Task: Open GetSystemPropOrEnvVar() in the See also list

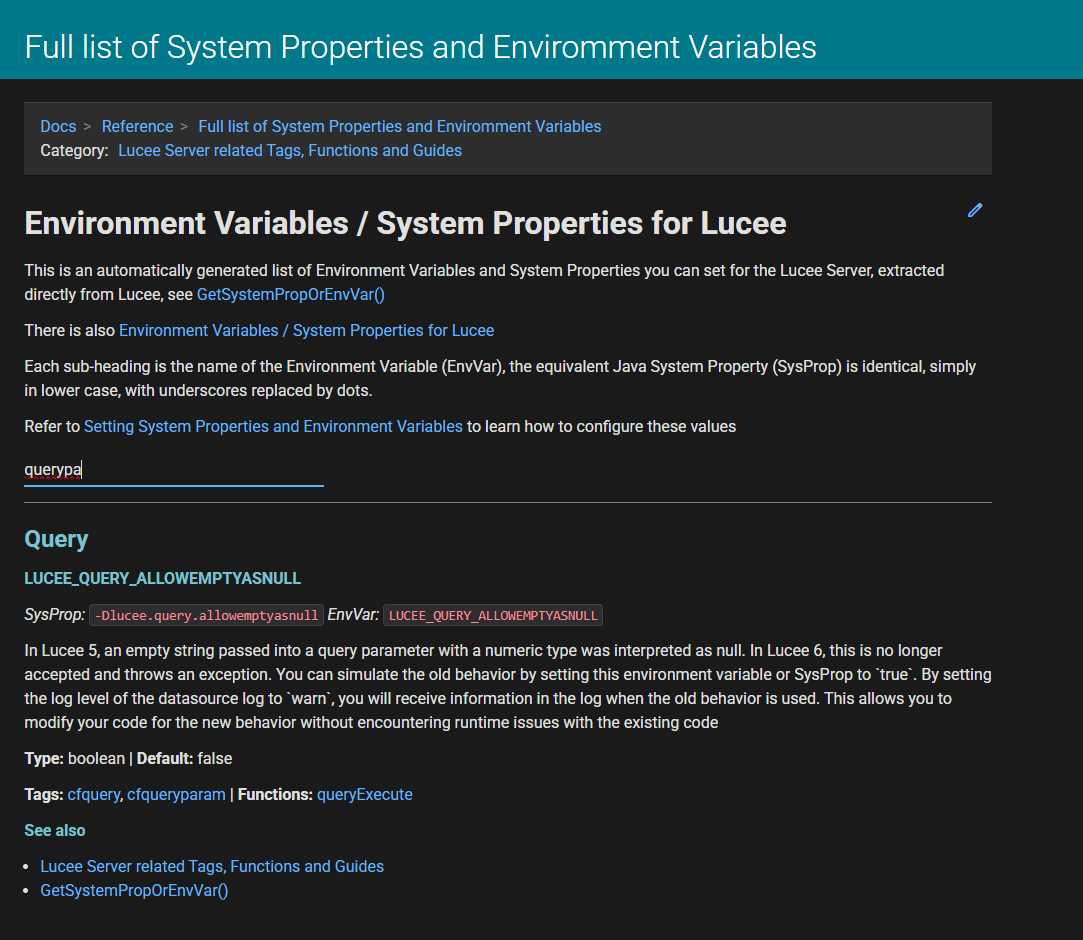Action: point(134,890)
